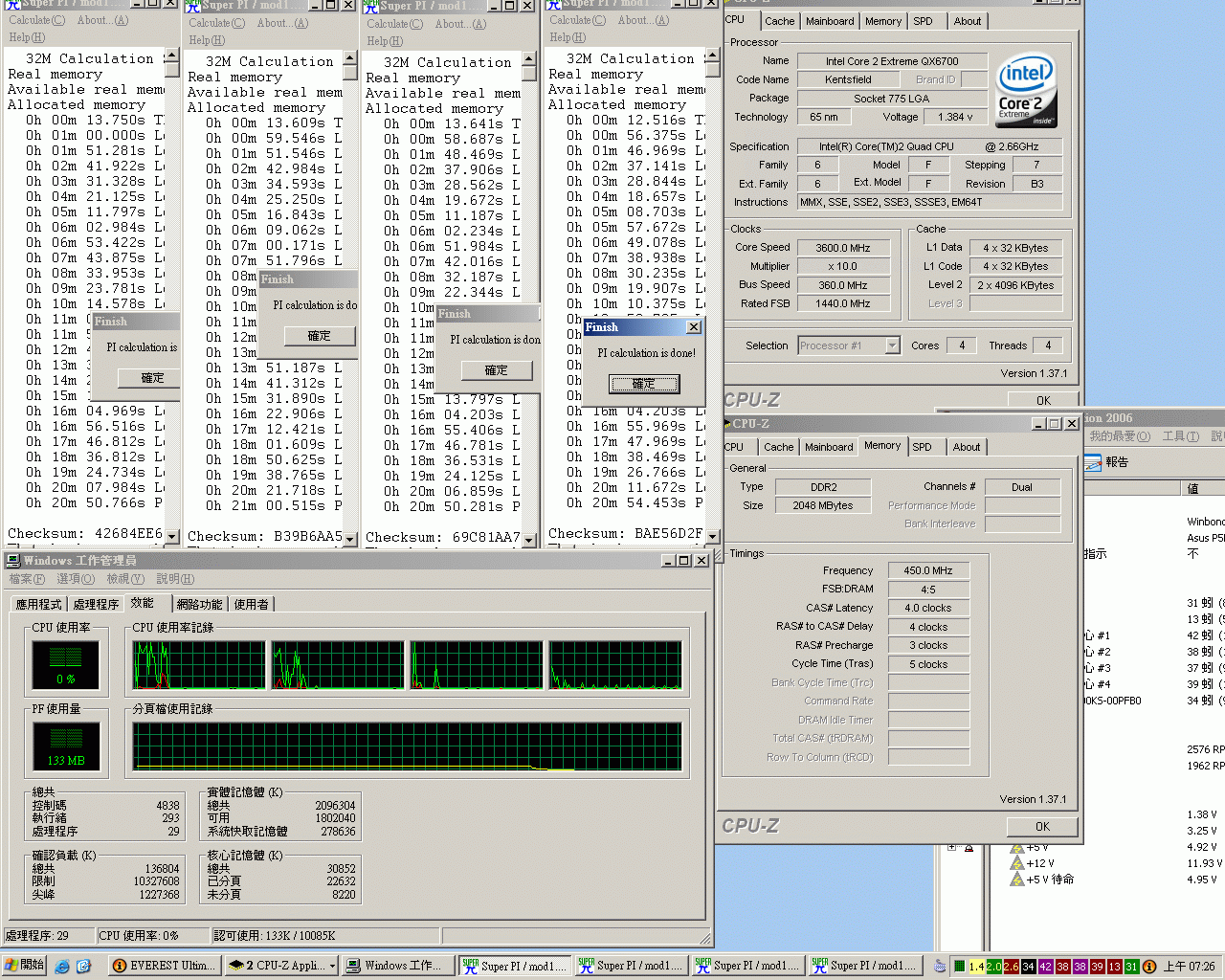The height and width of the screenshot is (980, 1225).
Task: Expand the CPU-Z taskbar group arrow
Action: pyautogui.click(x=332, y=966)
